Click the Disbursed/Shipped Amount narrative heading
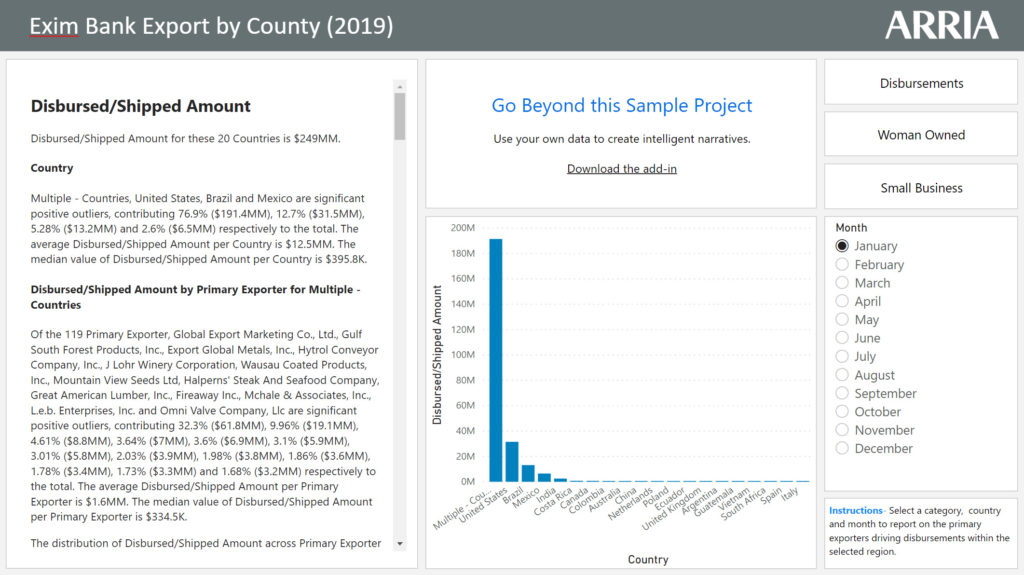Viewport: 1024px width, 575px height. point(140,106)
